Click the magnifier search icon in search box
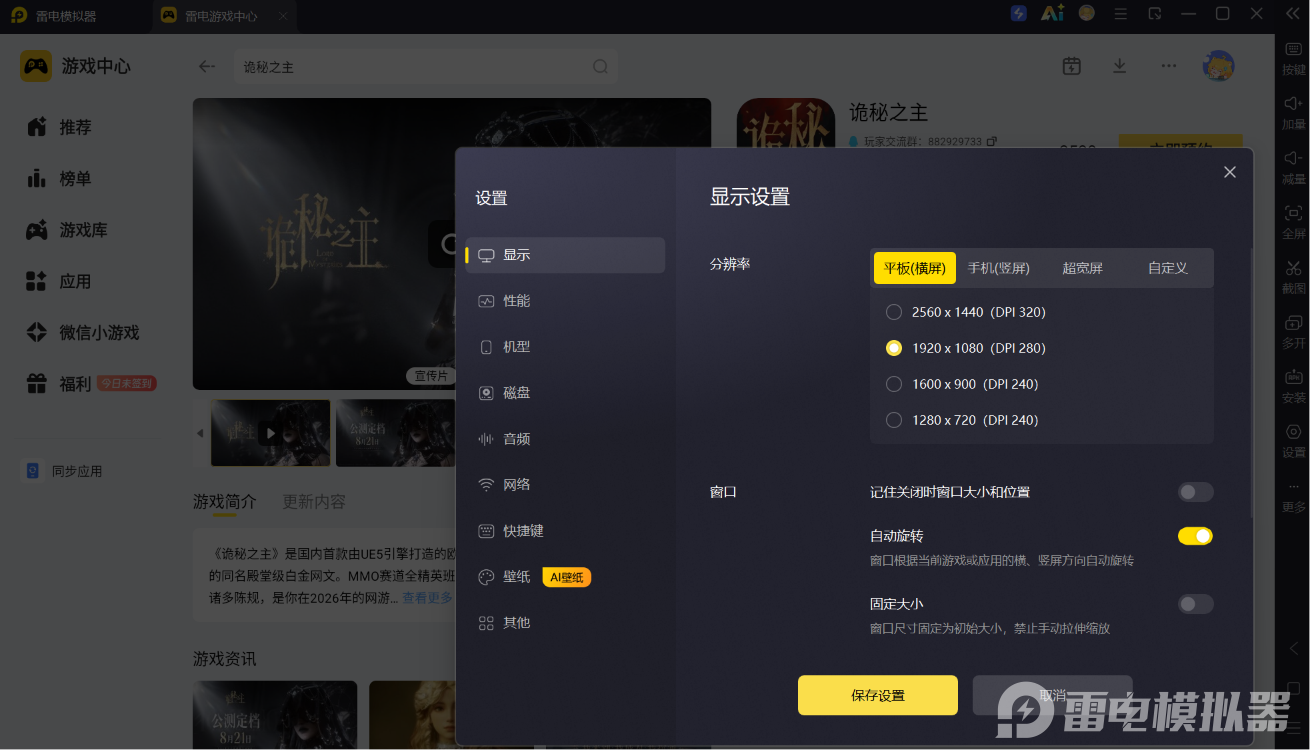 pyautogui.click(x=600, y=67)
